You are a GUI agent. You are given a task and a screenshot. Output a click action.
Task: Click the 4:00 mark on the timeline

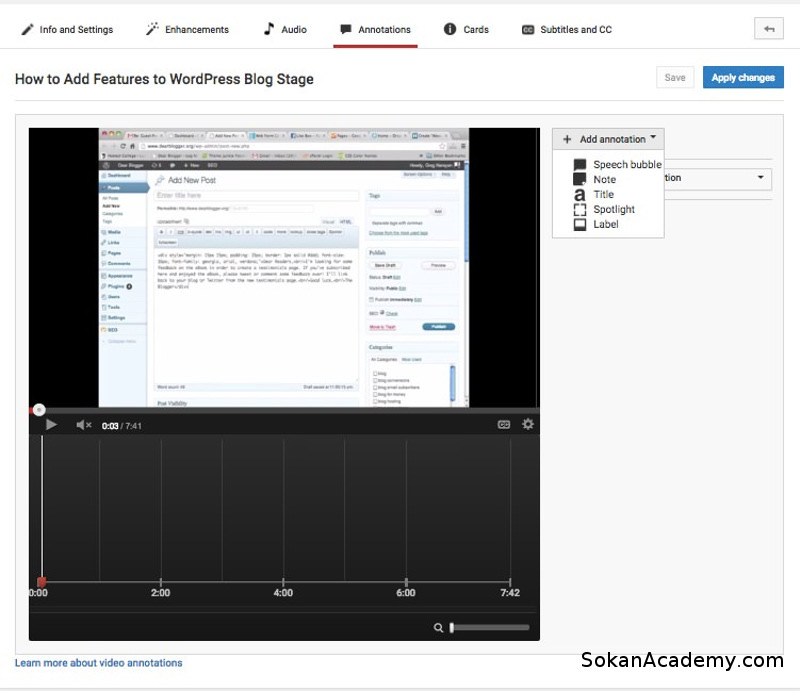283,593
